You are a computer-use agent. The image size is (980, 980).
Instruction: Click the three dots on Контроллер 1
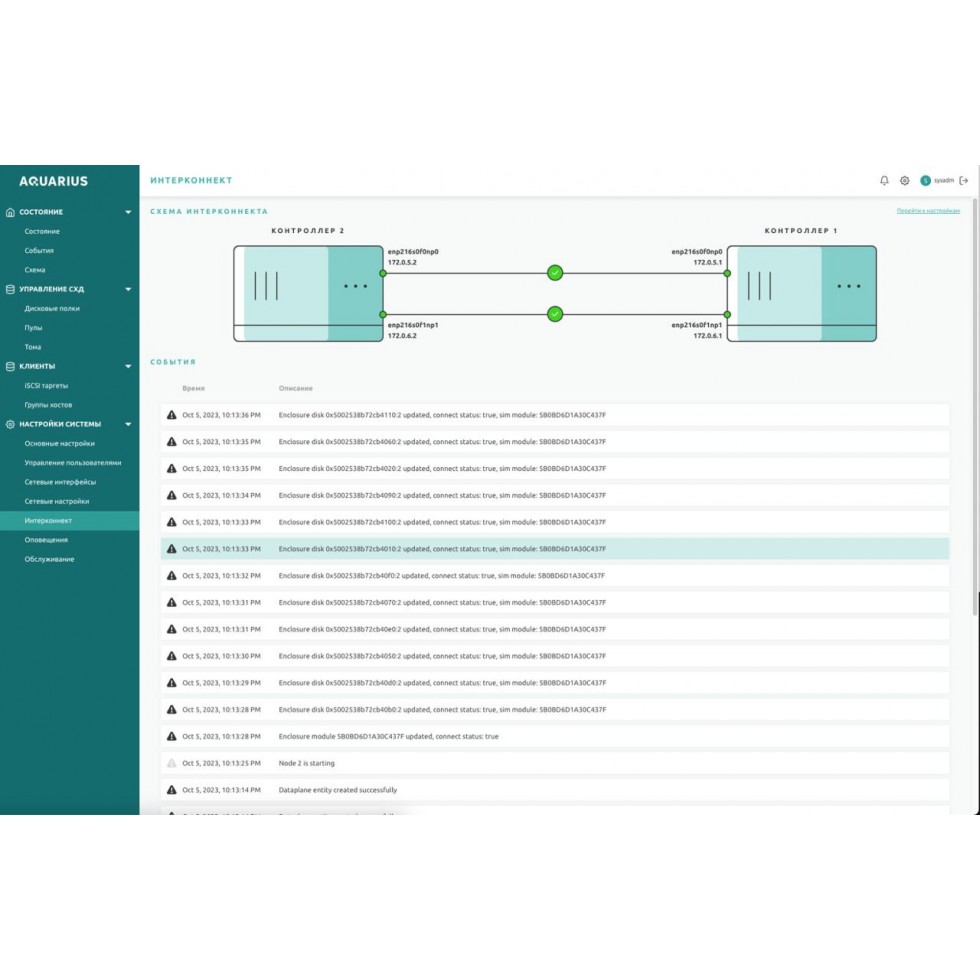click(849, 285)
